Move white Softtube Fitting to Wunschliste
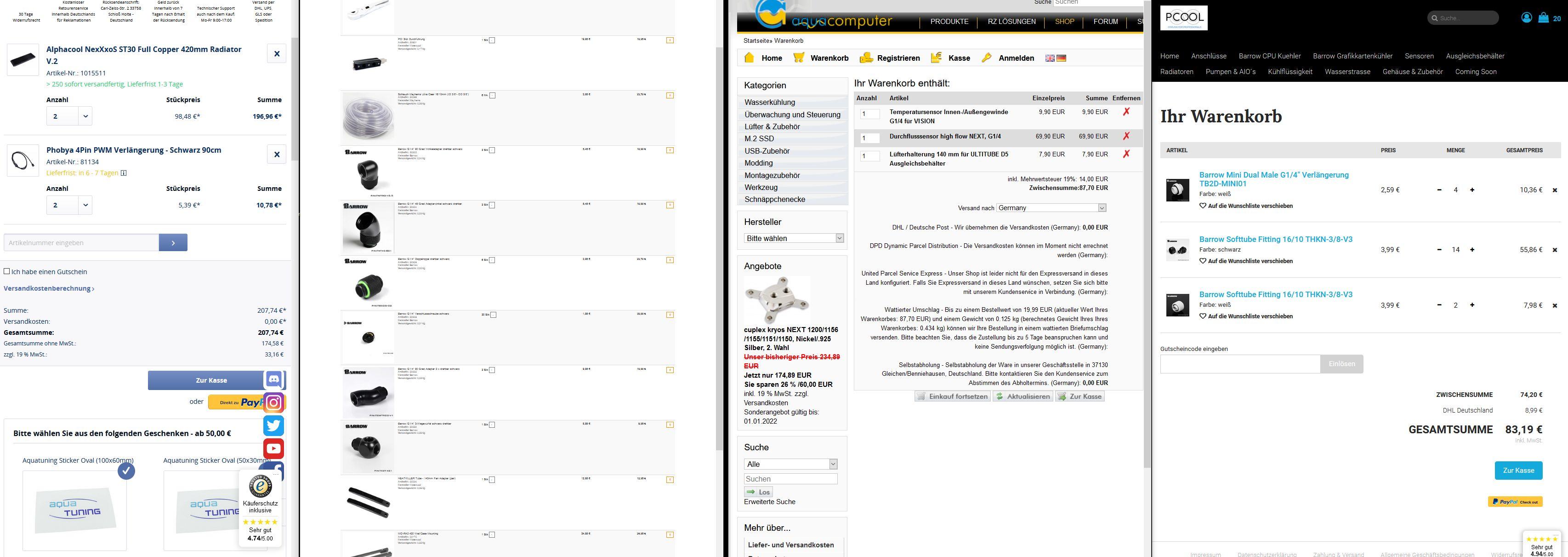The image size is (1568, 557). pyautogui.click(x=1246, y=316)
